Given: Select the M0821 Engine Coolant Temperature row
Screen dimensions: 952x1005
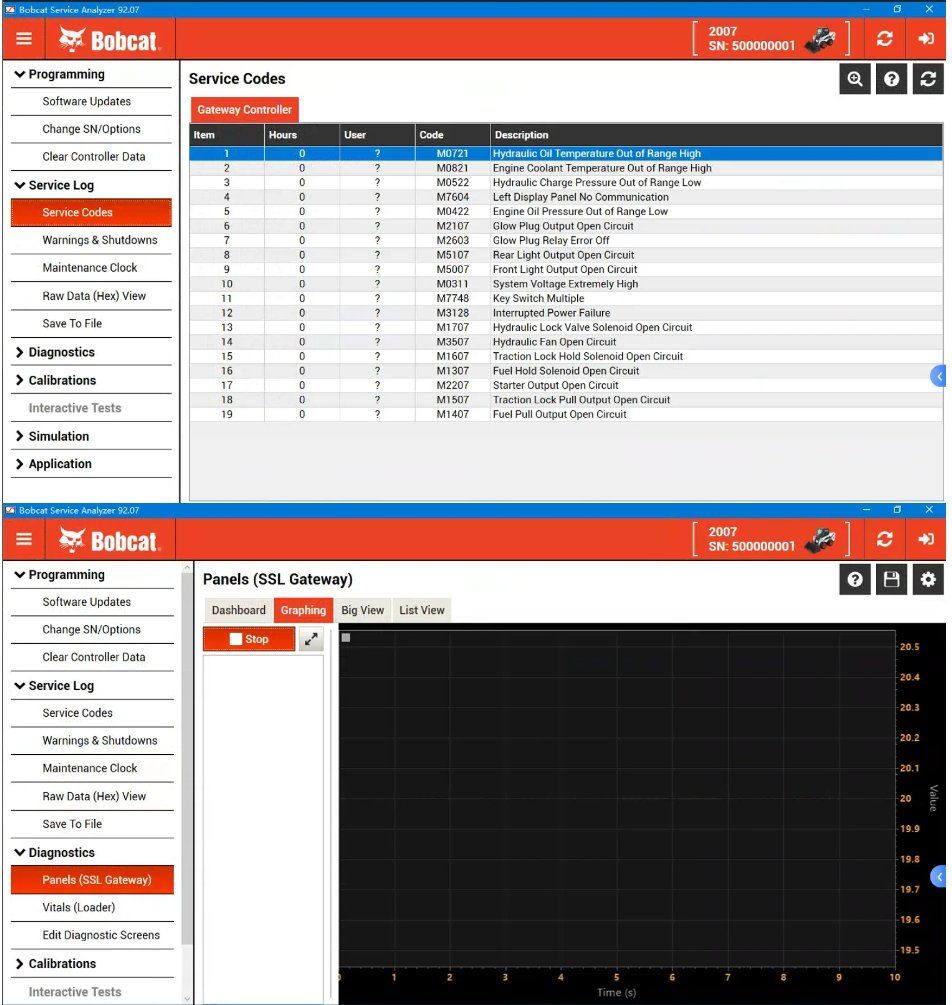Looking at the screenshot, I should pyautogui.click(x=565, y=168).
